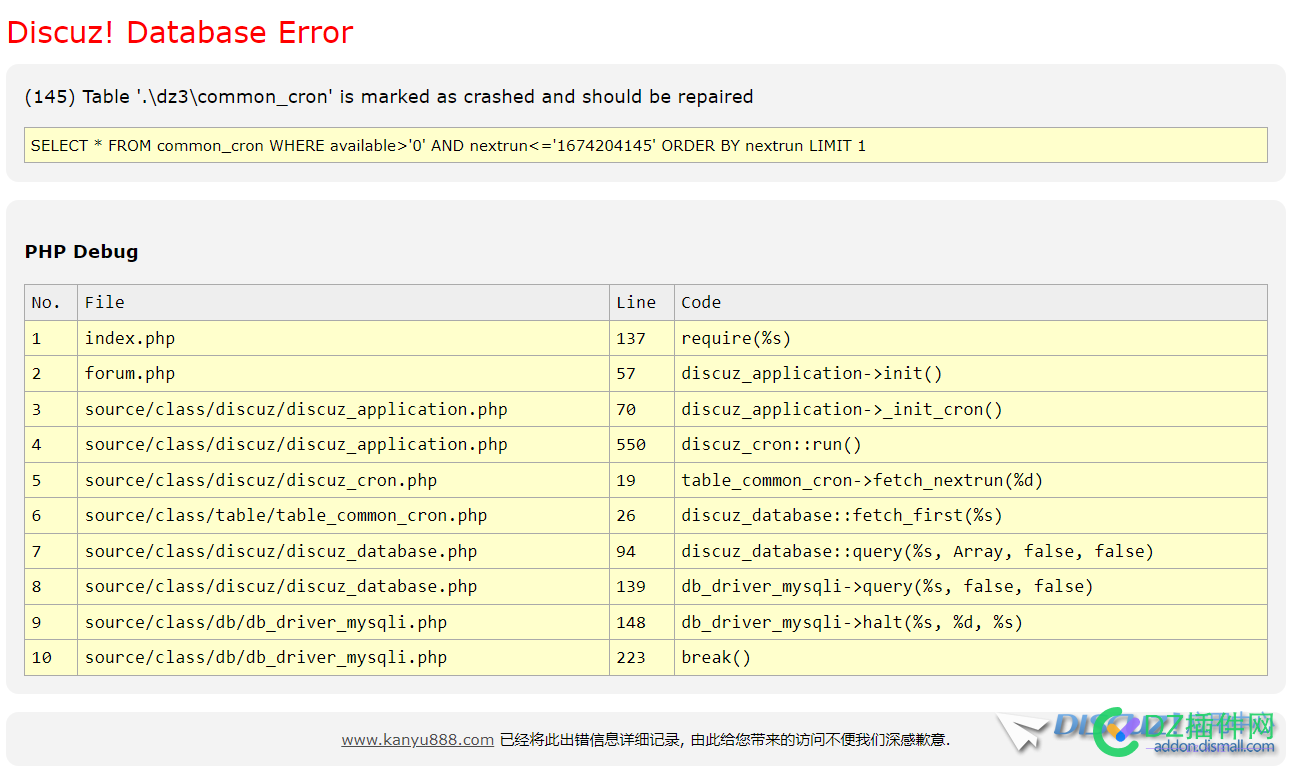The image size is (1293, 772).
Task: Click the 'File' column header
Action: pos(343,302)
